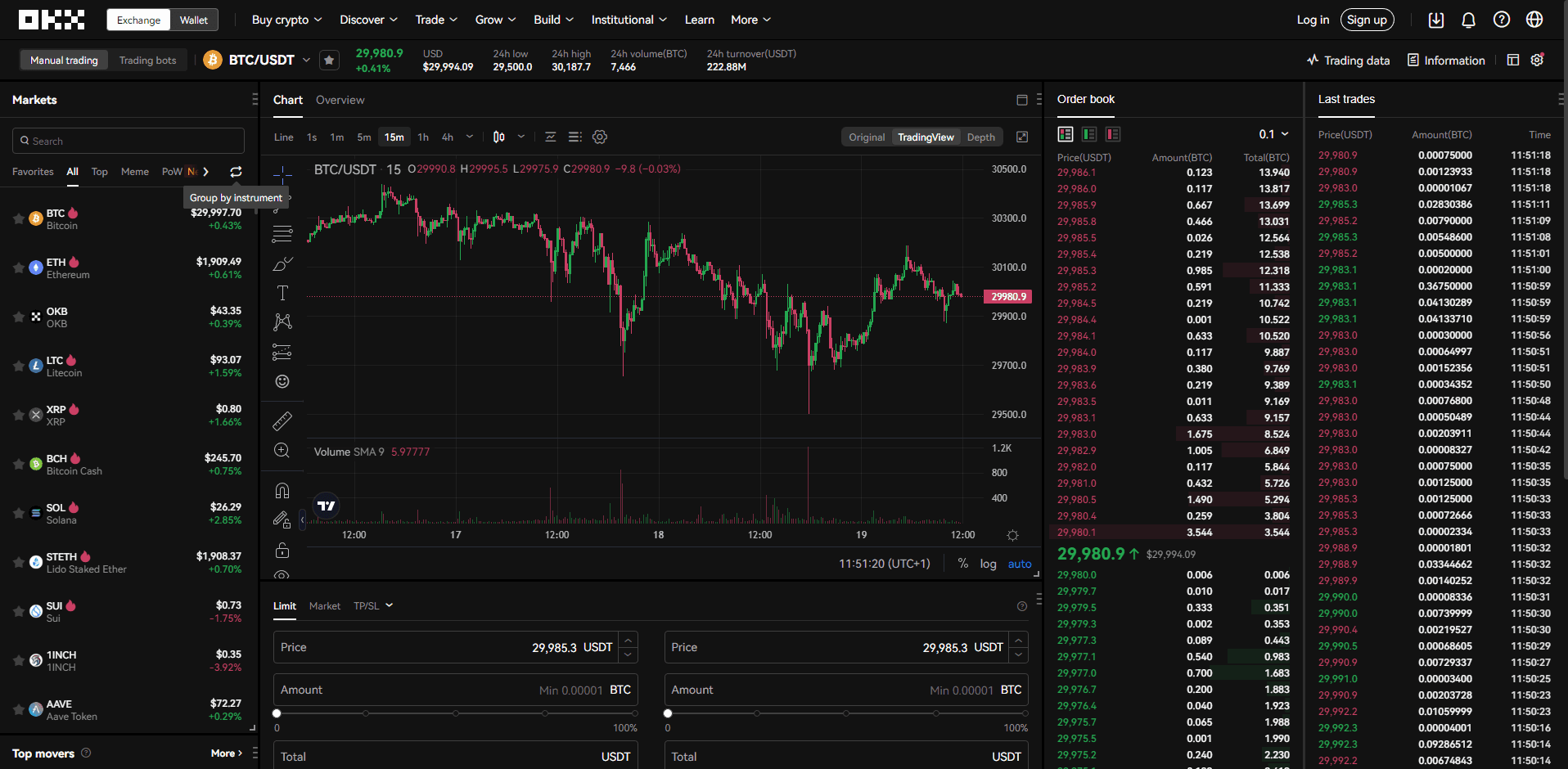Switch to the Overview tab
Viewport: 1568px width, 769px height.
[x=340, y=100]
